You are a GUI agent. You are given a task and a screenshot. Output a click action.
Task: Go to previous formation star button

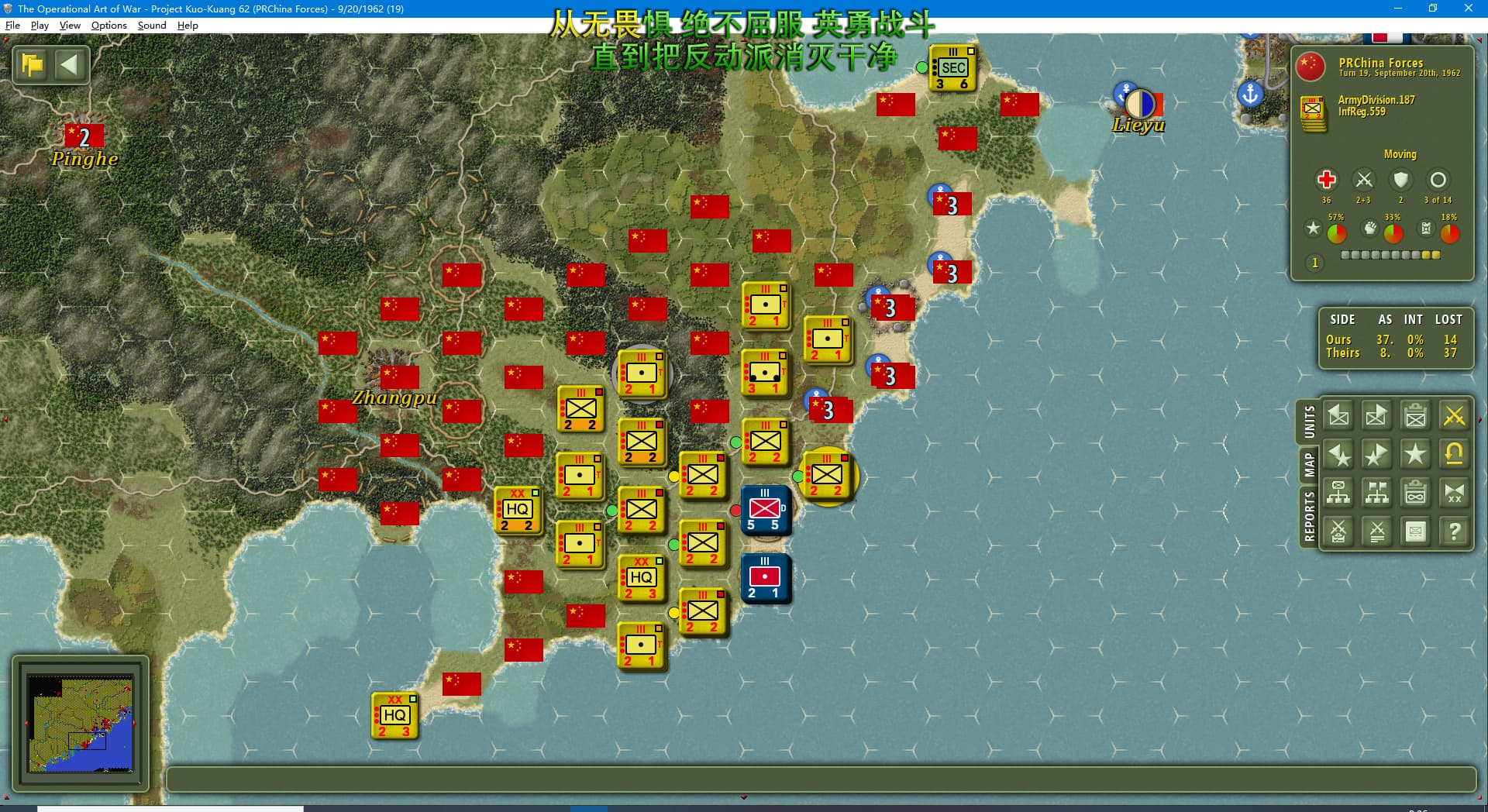point(1338,455)
